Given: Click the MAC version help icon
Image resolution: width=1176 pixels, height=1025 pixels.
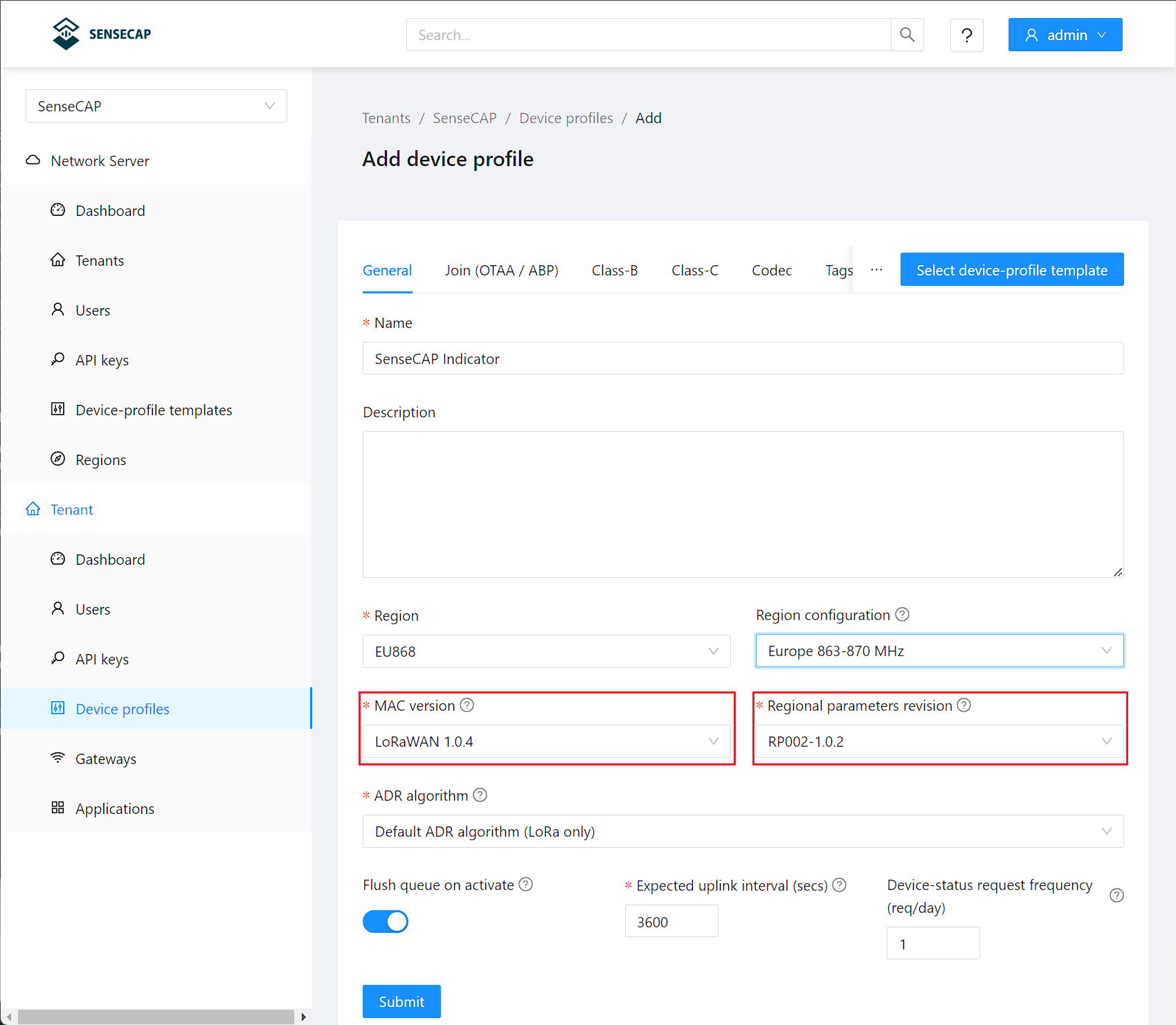Looking at the screenshot, I should pyautogui.click(x=467, y=705).
